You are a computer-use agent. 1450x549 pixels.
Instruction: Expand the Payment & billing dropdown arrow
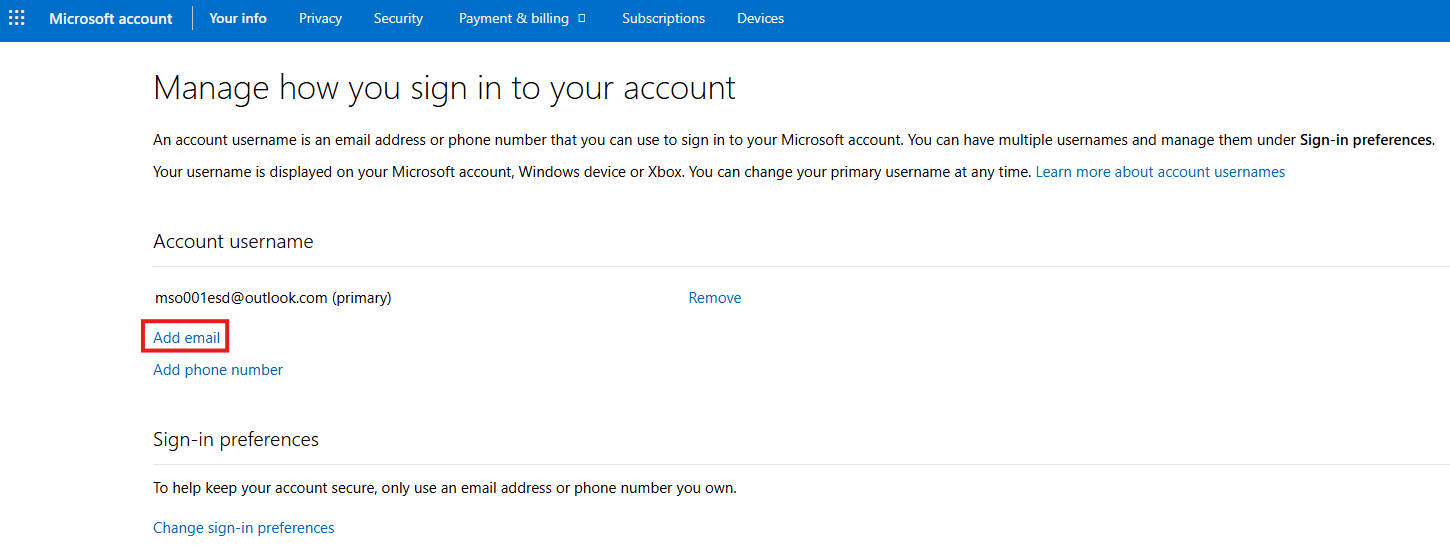click(x=582, y=18)
